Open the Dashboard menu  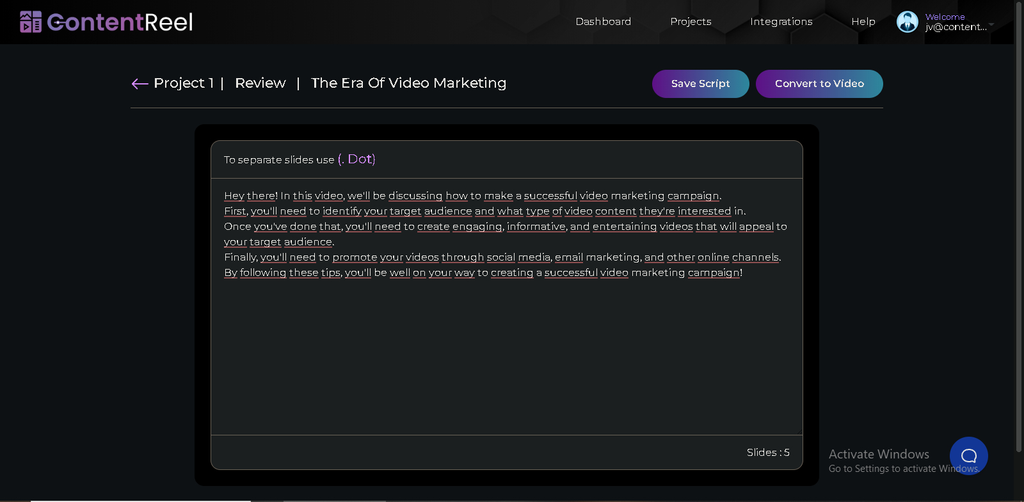[x=603, y=22]
